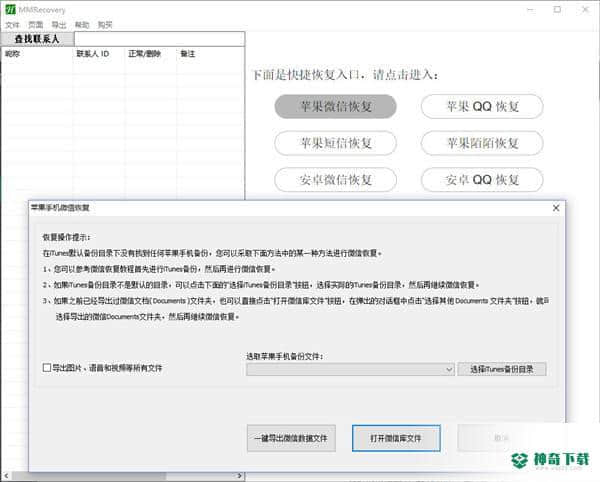Minimize the MMRecovery window
The image size is (600, 482).
coord(531,9)
